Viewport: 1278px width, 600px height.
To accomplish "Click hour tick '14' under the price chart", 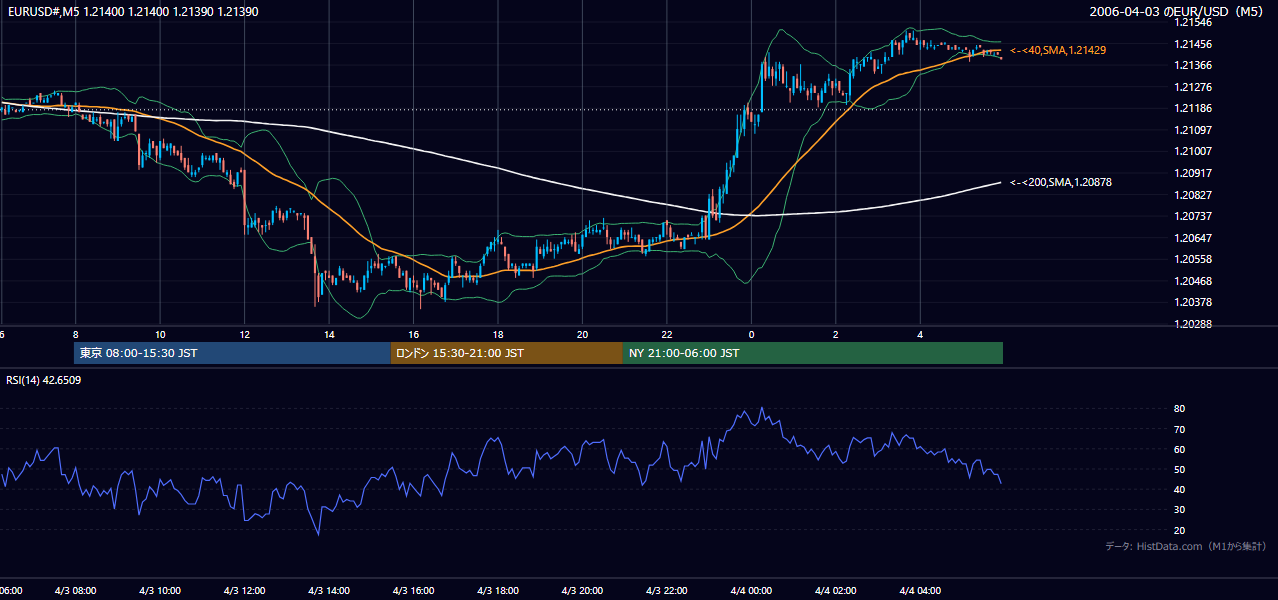I will click(329, 334).
